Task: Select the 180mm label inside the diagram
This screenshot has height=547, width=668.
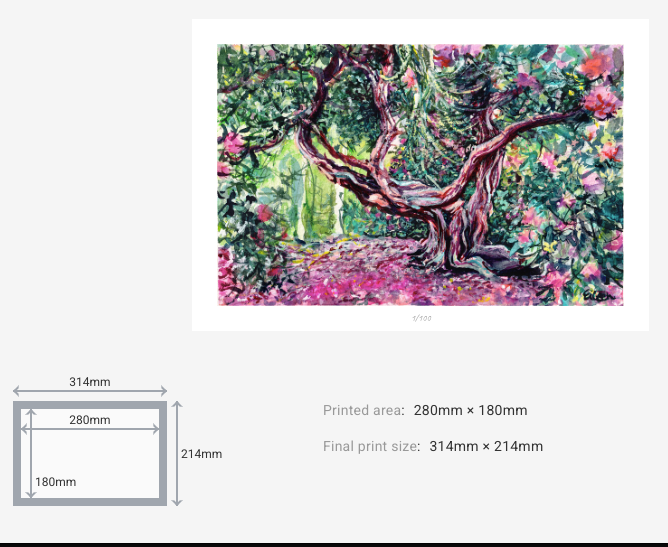Action: 55,482
